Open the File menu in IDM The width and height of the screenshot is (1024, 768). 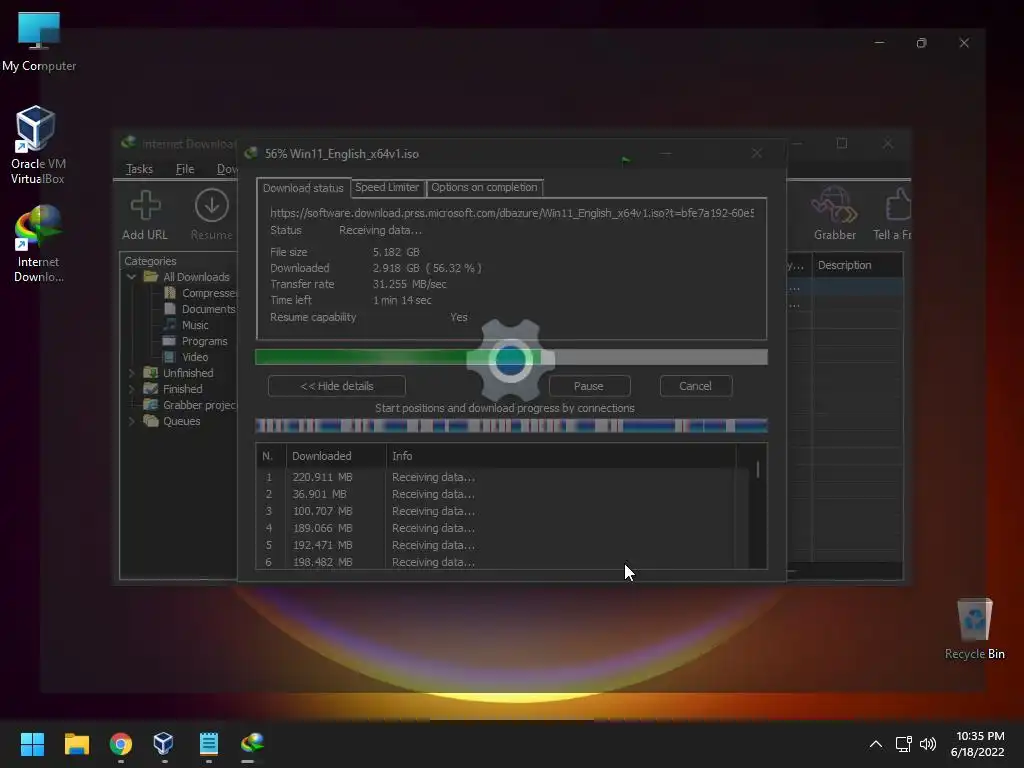click(185, 169)
